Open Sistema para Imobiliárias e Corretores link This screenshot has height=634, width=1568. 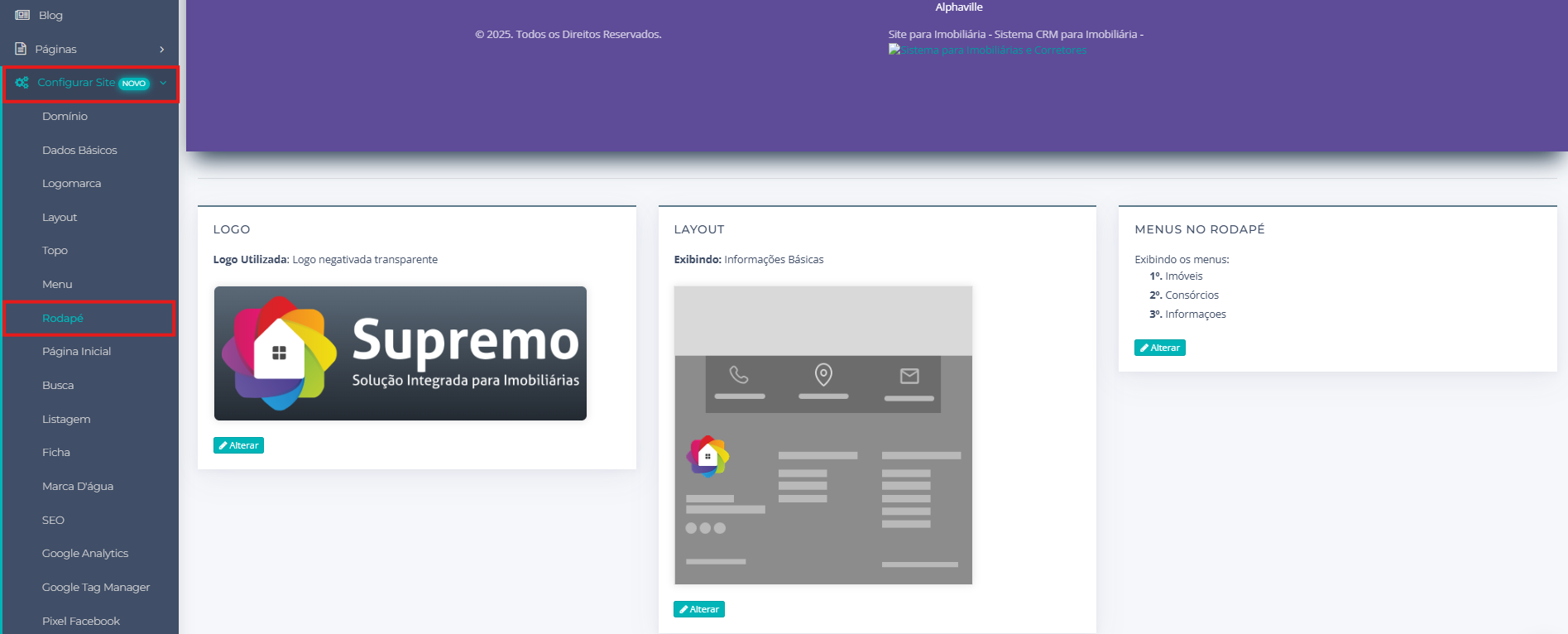tap(993, 50)
